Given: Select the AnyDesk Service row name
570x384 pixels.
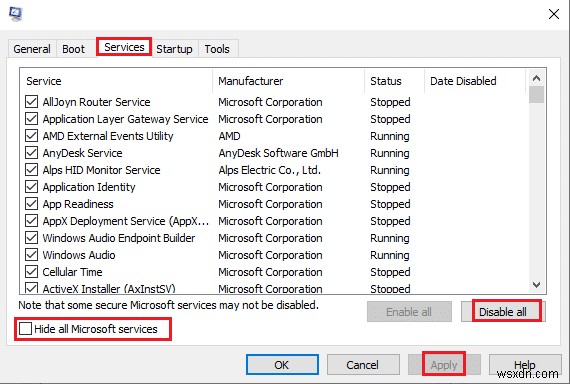Looking at the screenshot, I should [x=83, y=153].
